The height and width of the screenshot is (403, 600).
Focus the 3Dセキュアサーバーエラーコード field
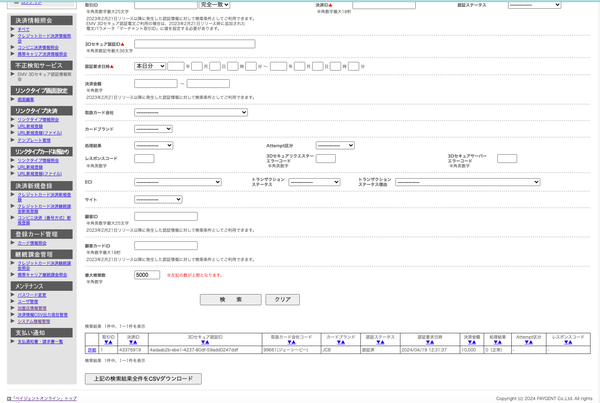point(507,158)
